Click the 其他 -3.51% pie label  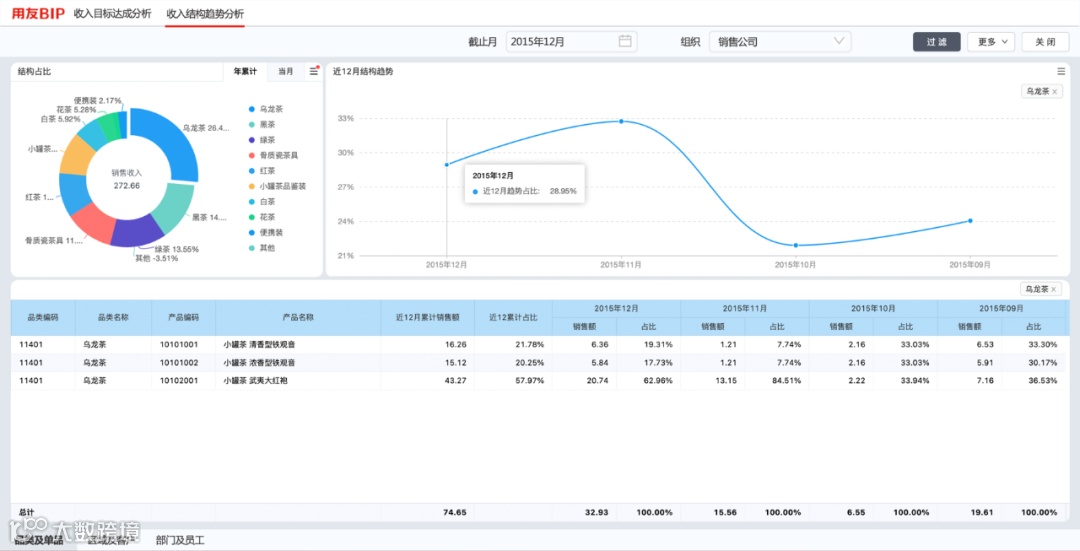(156, 258)
